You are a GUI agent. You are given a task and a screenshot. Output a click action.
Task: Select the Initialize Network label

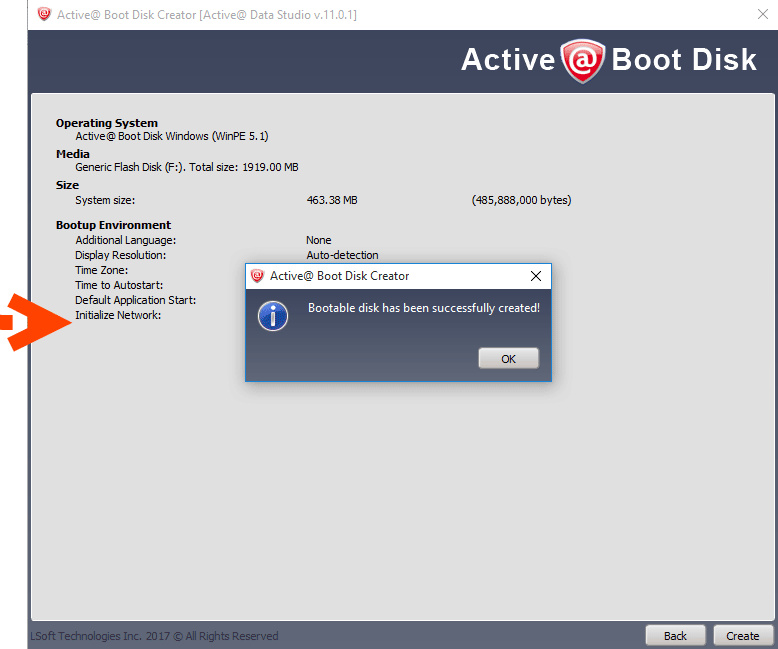118,315
